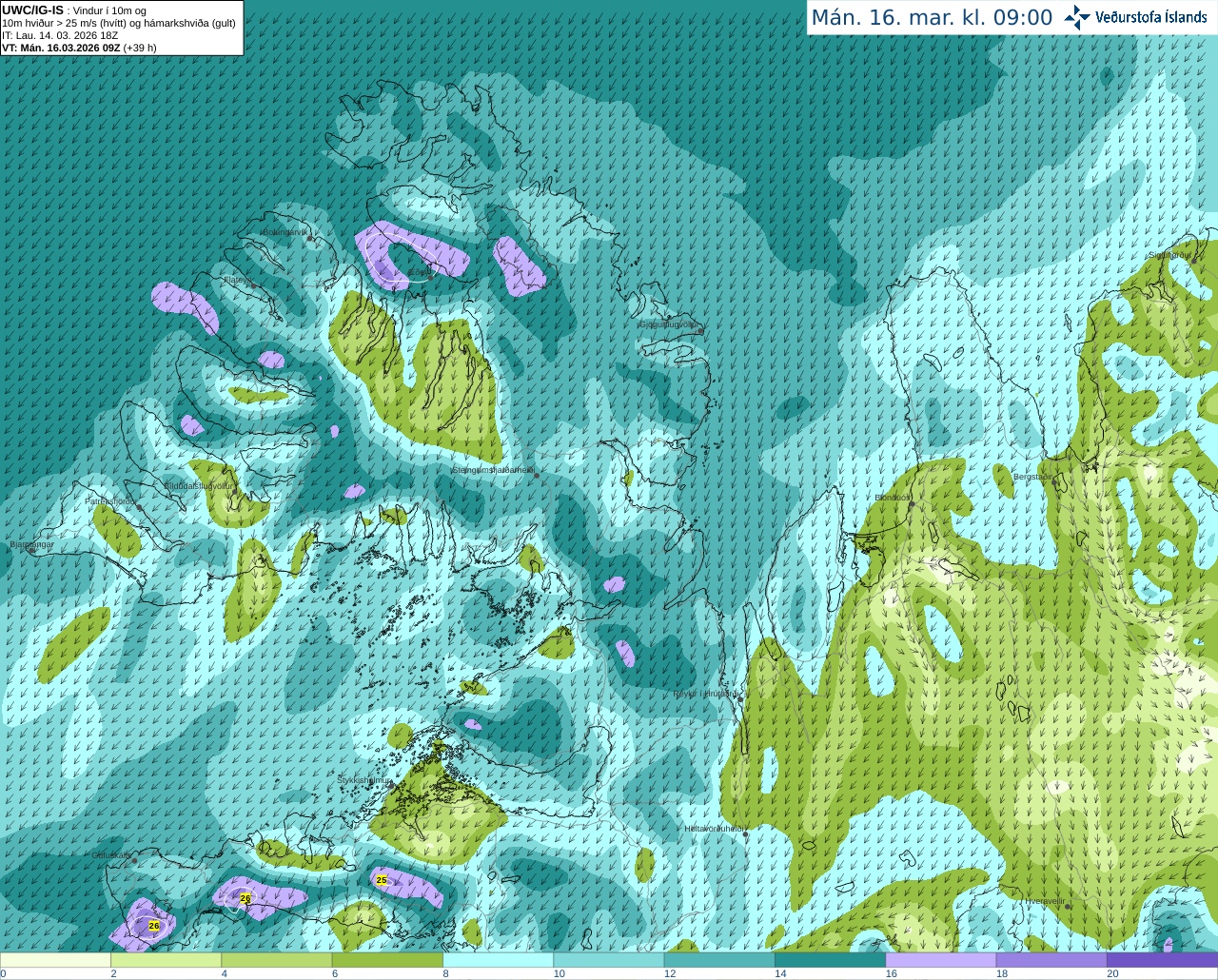
Task: Click legend scale number 8
Action: click(445, 973)
